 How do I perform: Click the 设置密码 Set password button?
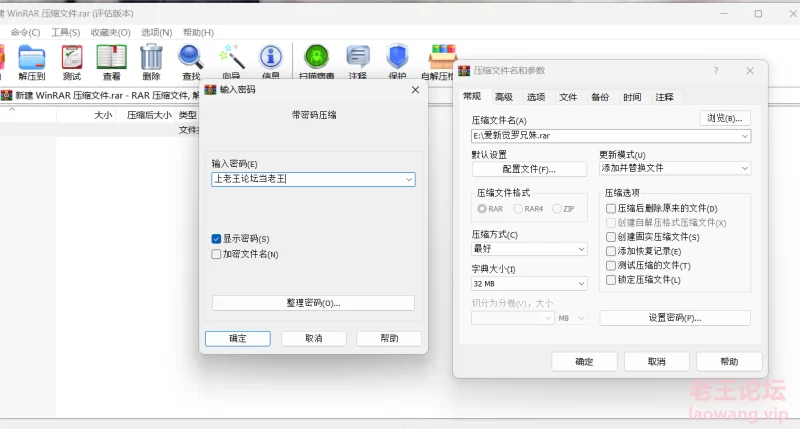pos(675,318)
